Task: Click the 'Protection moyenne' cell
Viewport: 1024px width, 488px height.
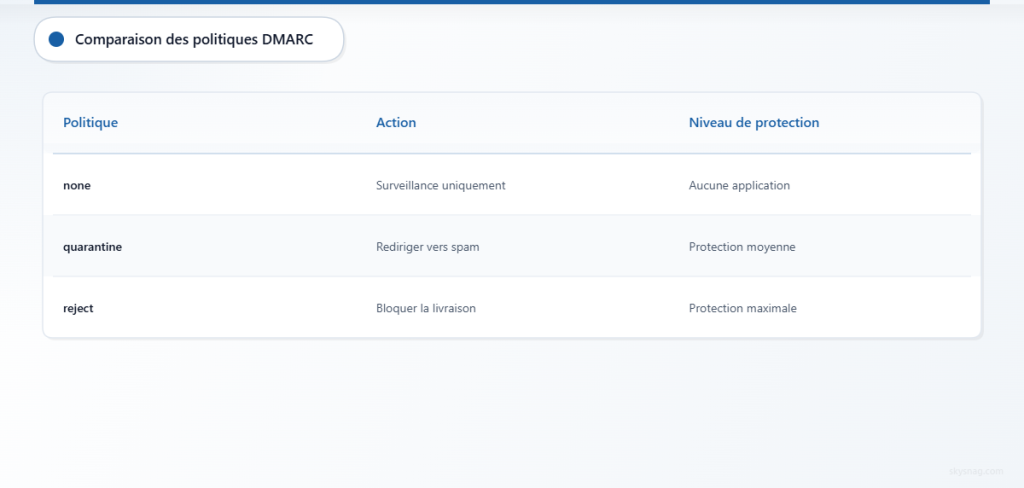Action: (x=742, y=247)
